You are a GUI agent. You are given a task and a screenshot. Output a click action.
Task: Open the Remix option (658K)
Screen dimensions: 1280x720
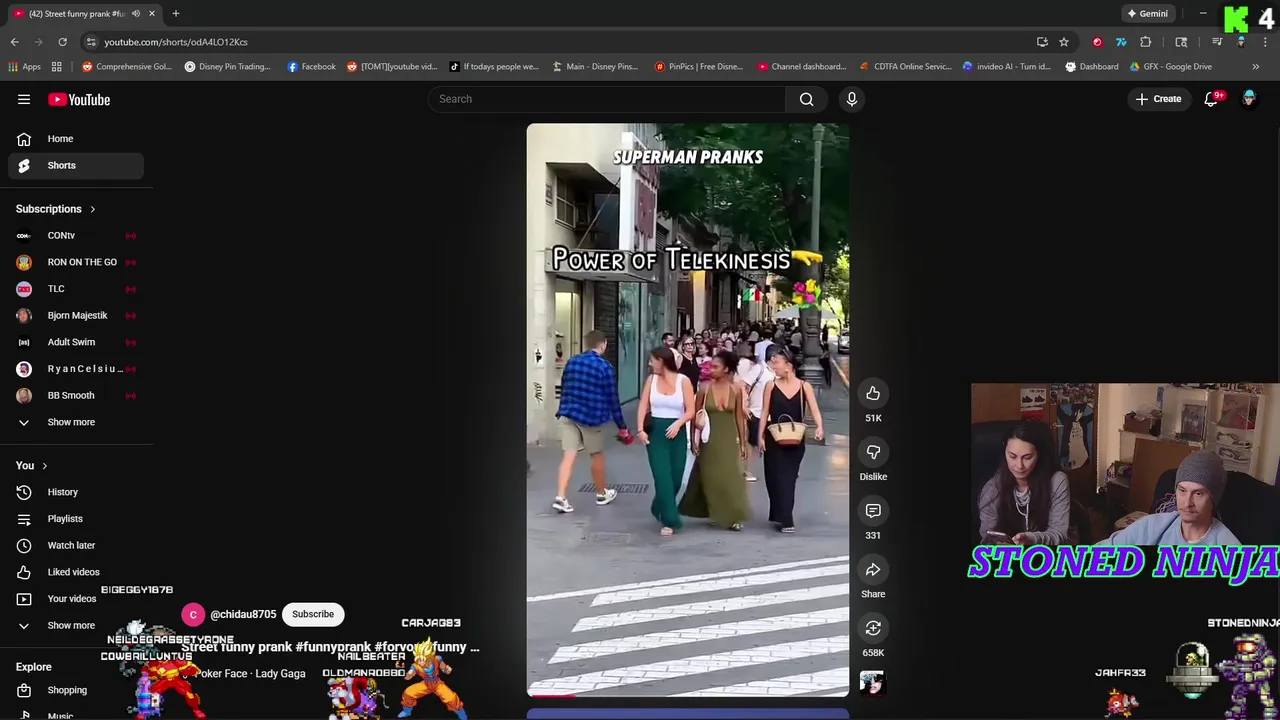click(873, 628)
